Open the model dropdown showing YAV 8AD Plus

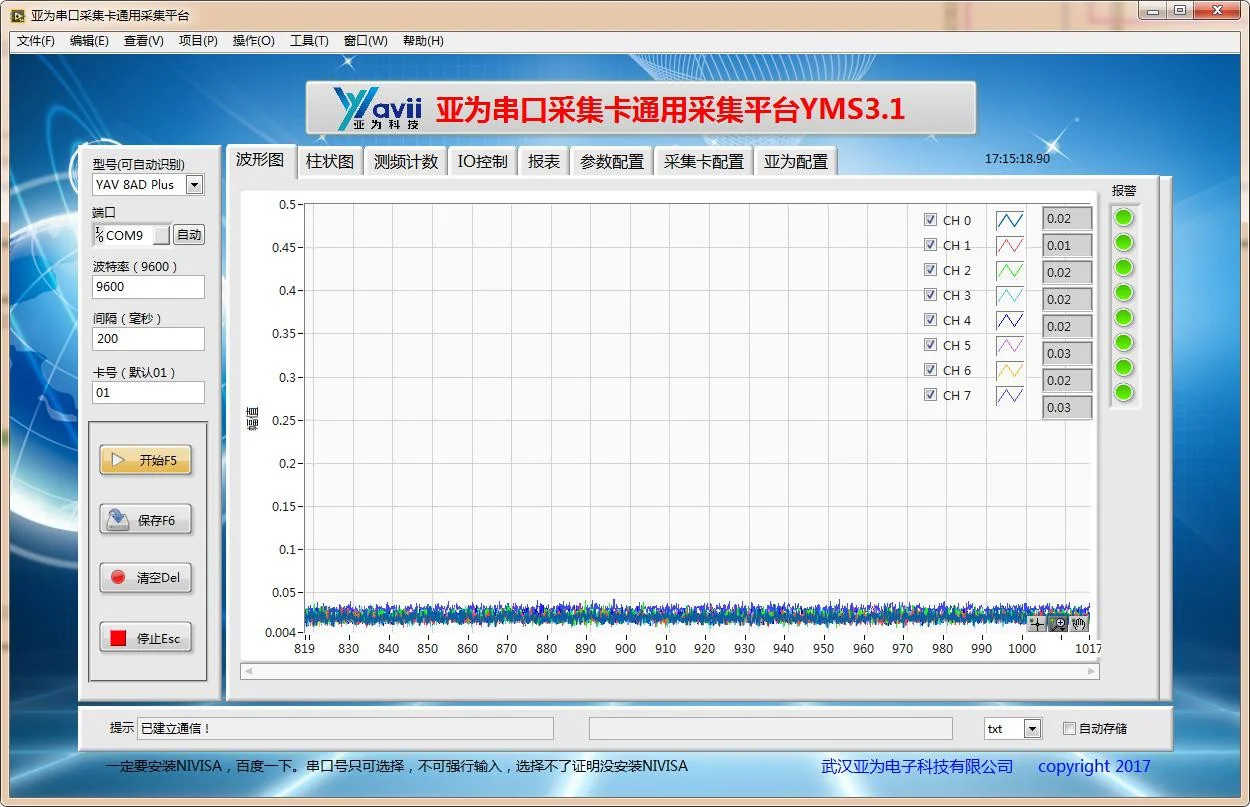click(x=194, y=184)
